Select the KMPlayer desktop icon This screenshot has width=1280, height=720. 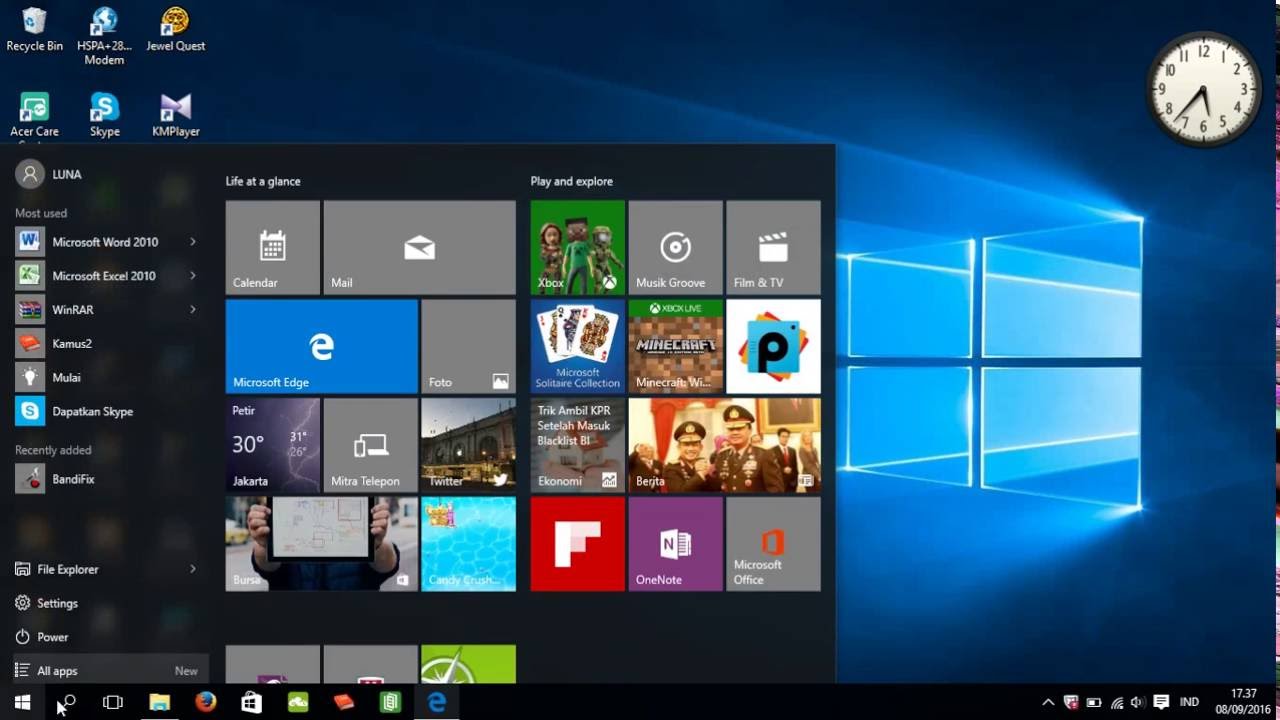pos(175,116)
